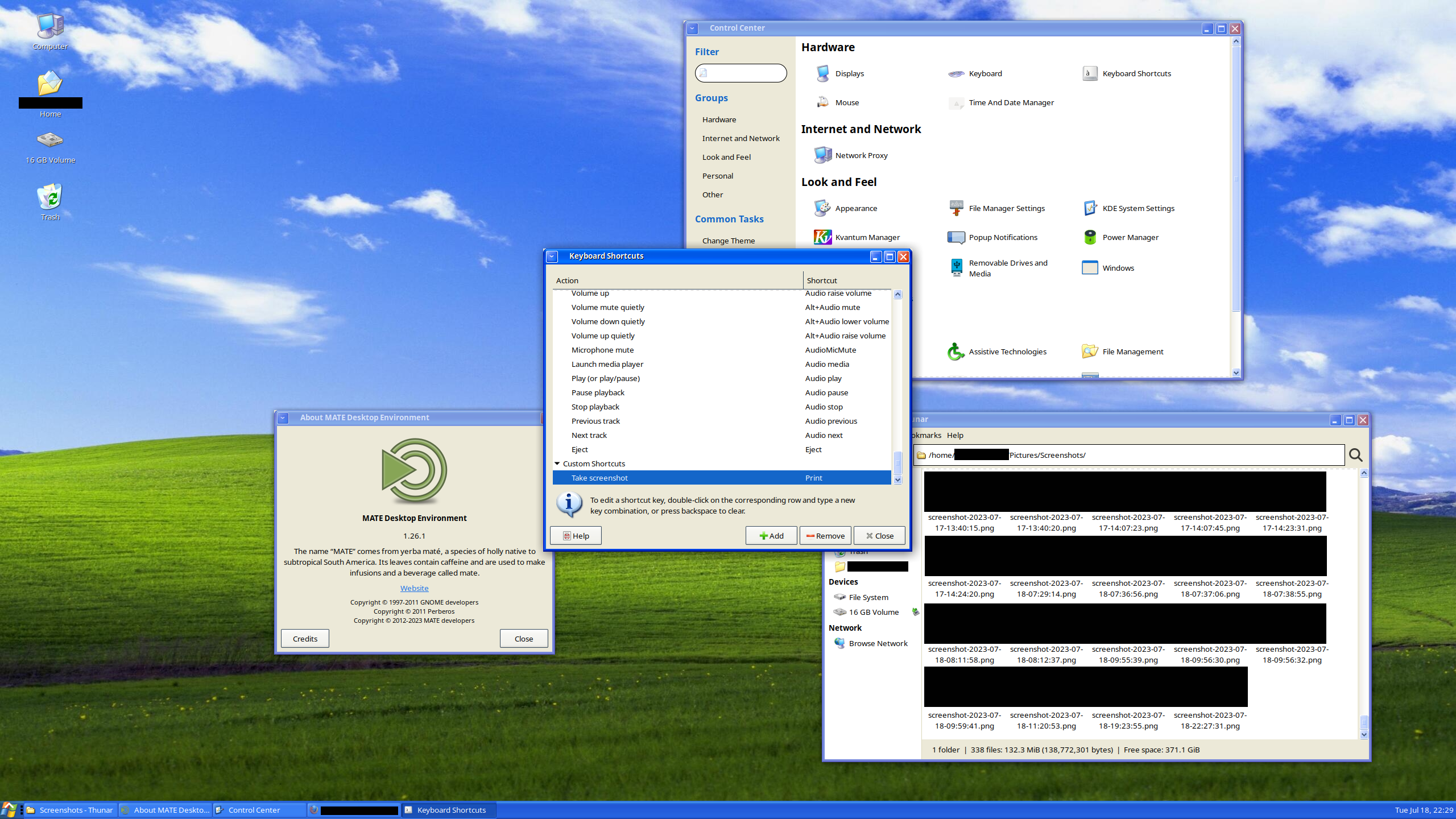Open the start menu on the taskbar
Image resolution: width=1456 pixels, height=819 pixels.
coord(9,810)
